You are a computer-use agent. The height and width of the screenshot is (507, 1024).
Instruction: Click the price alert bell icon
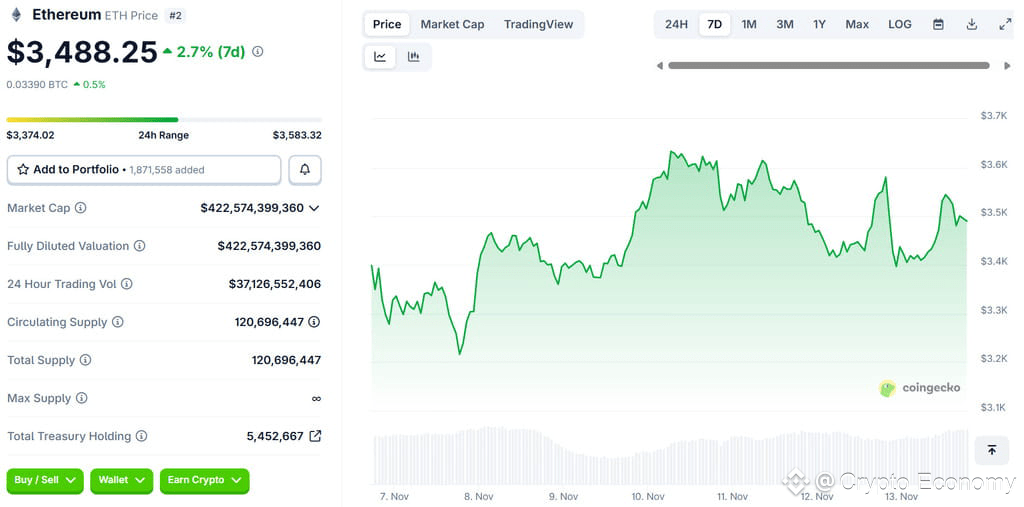point(305,170)
